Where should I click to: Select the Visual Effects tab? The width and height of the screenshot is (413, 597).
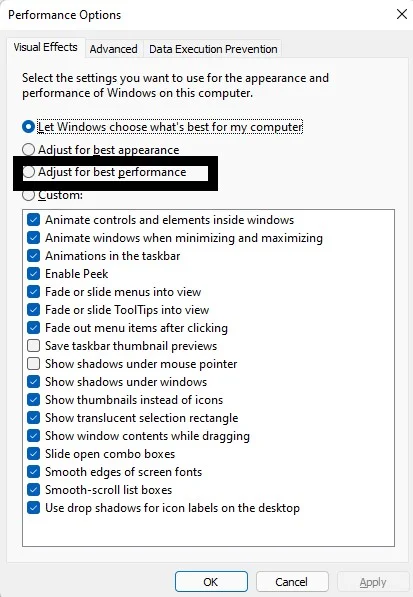[x=45, y=47]
